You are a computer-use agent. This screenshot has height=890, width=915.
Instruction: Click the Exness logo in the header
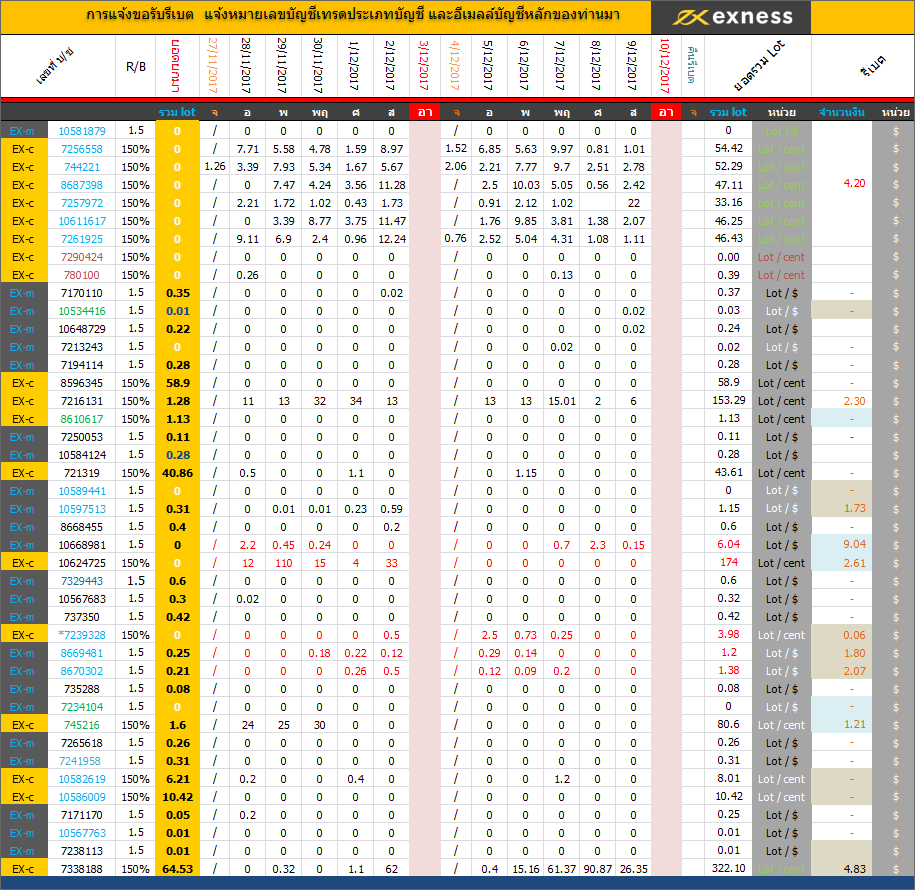click(x=731, y=17)
